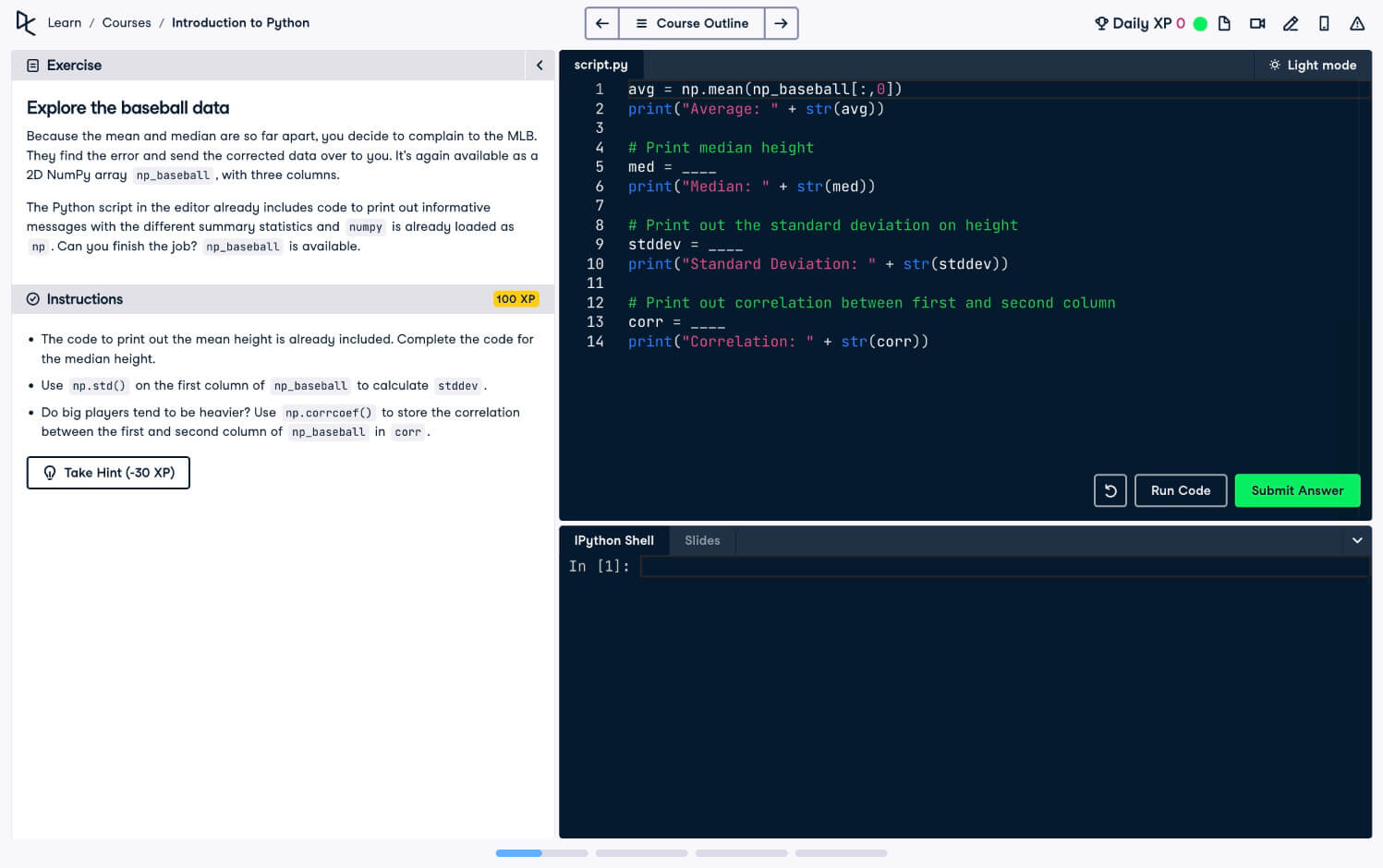Click the reset code icon button
1383x868 pixels.
(1110, 490)
